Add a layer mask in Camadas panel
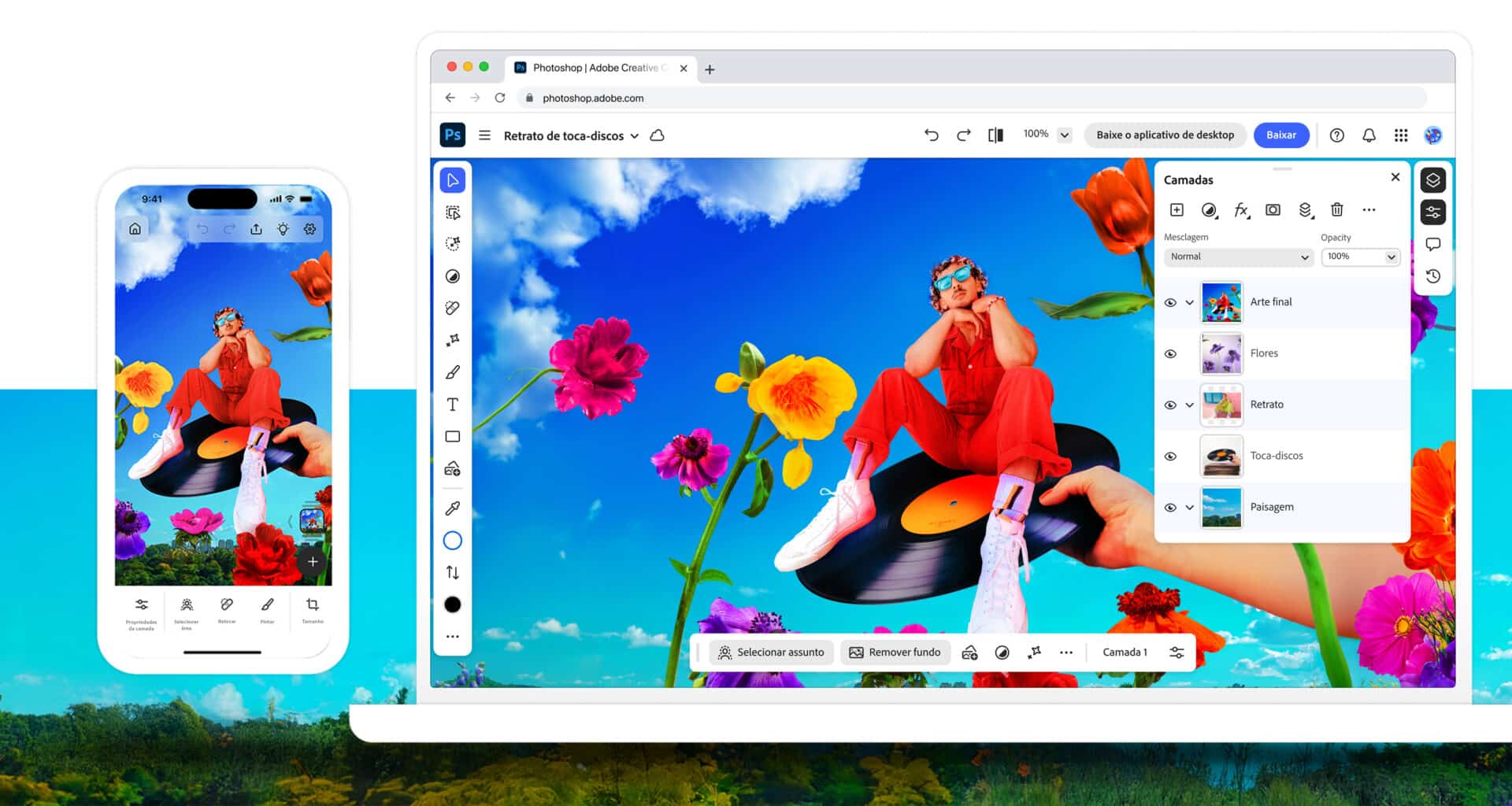Image resolution: width=1512 pixels, height=806 pixels. coord(1273,209)
